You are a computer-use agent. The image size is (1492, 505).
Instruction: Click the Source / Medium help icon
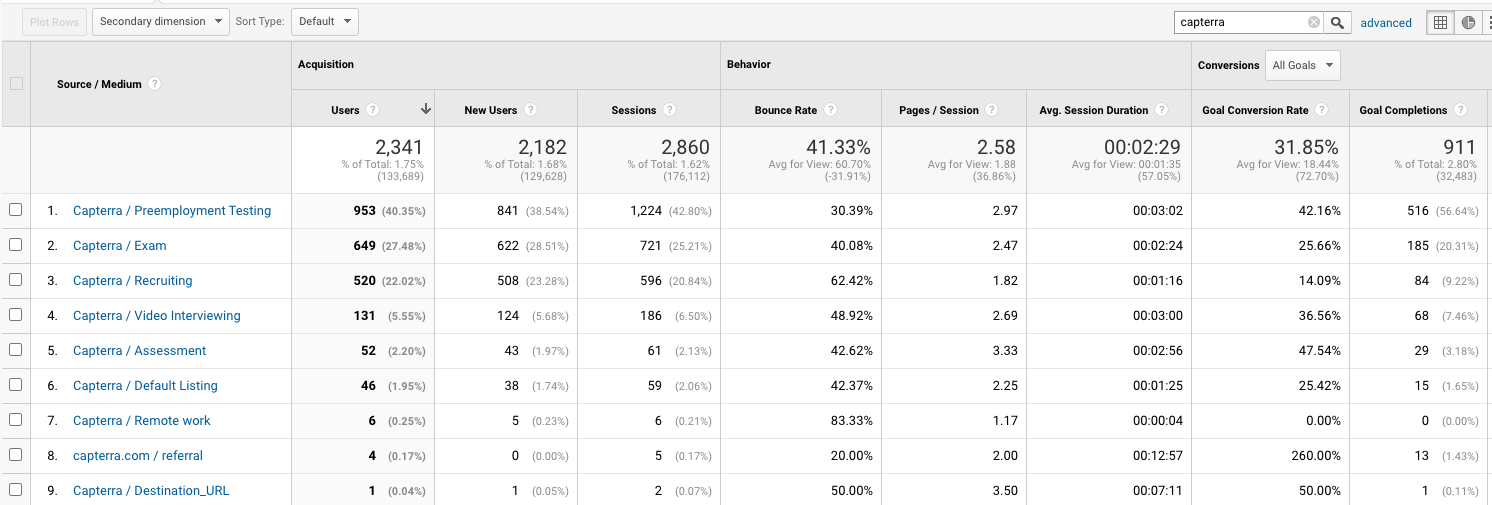[155, 84]
